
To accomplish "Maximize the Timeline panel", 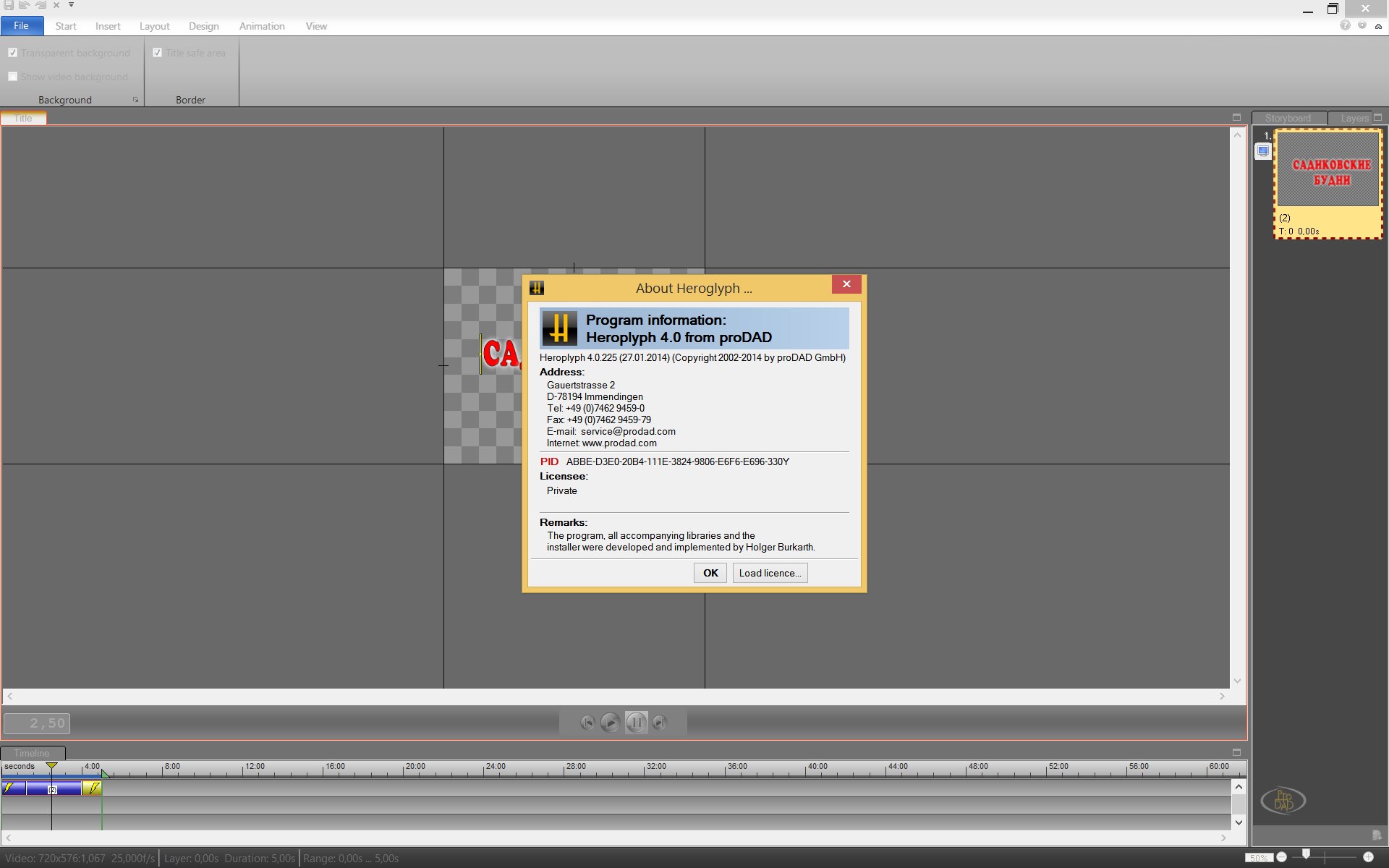I will pos(1236,752).
